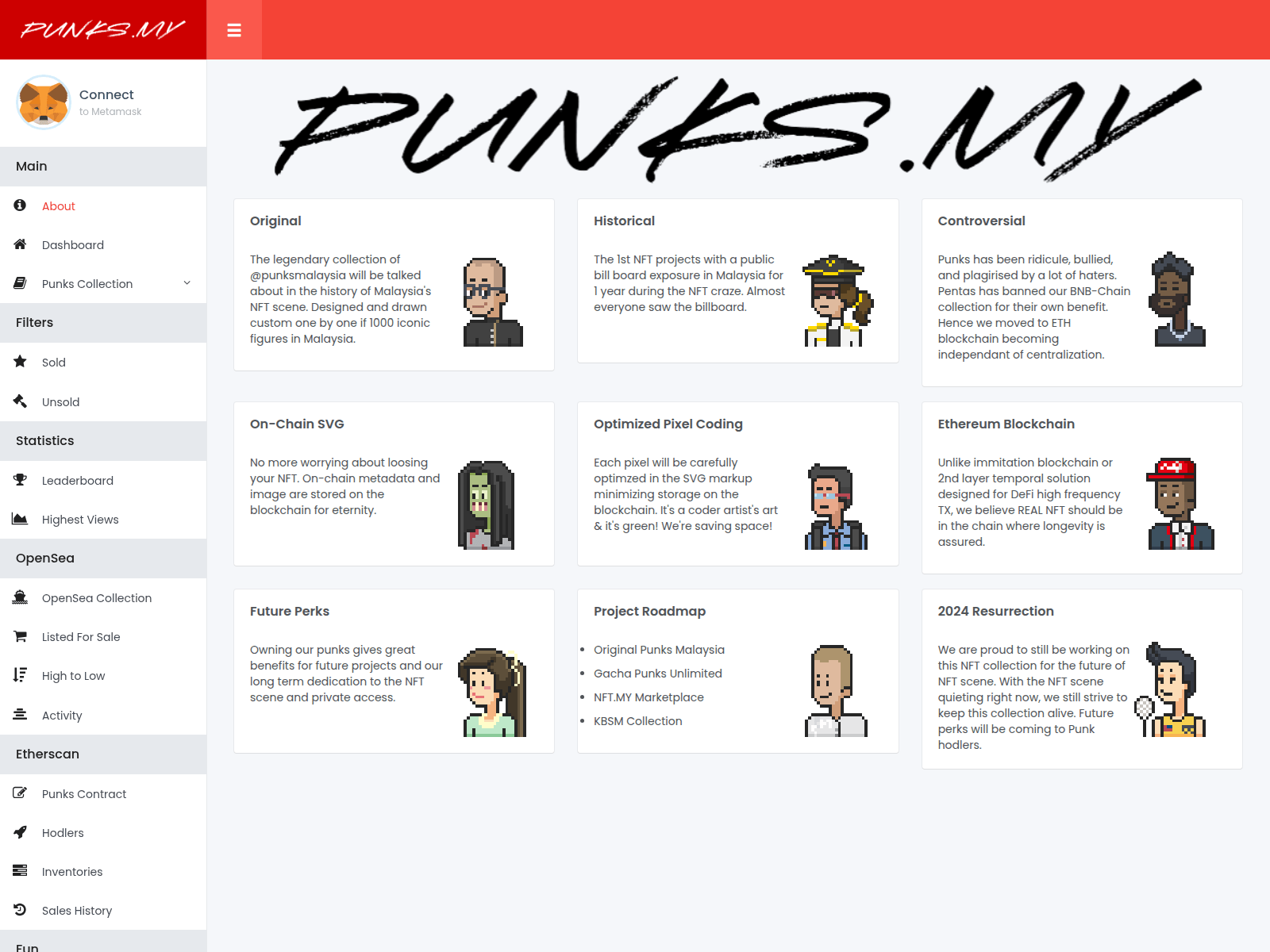The width and height of the screenshot is (1270, 952).
Task: Click the punk image in Optimized Pixel Coding card
Action: tap(837, 507)
